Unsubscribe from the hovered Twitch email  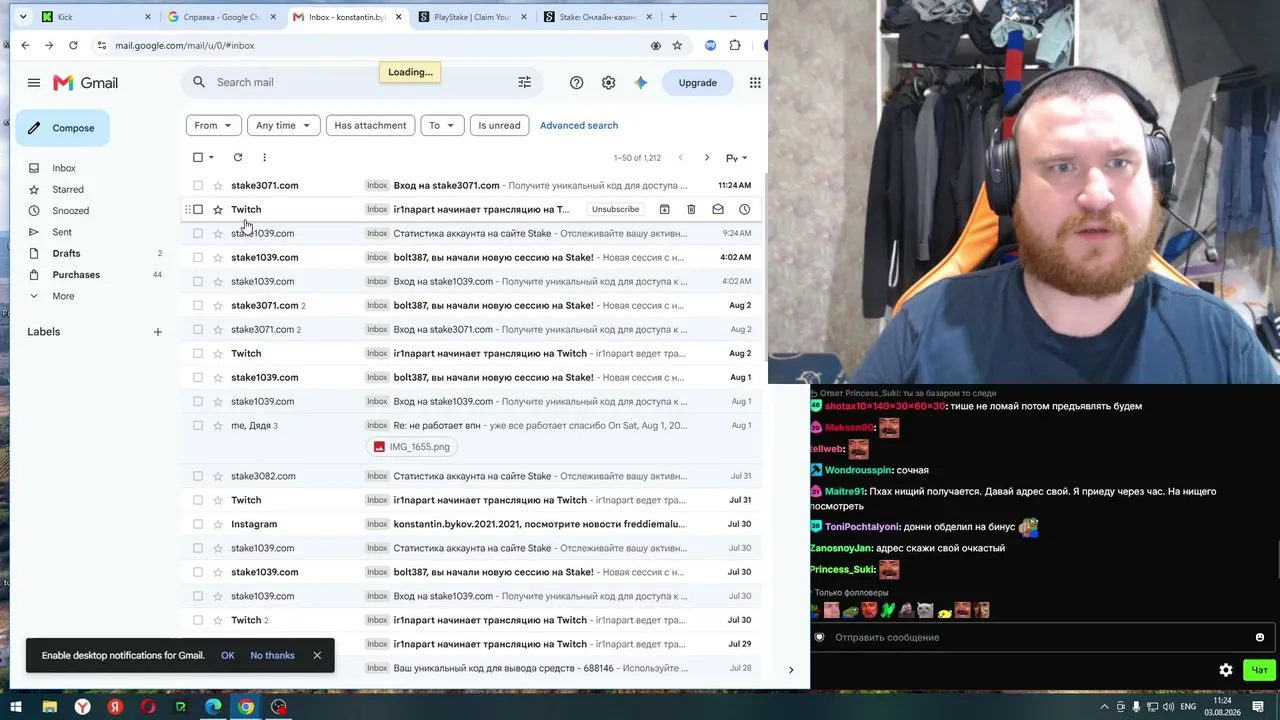(x=615, y=209)
